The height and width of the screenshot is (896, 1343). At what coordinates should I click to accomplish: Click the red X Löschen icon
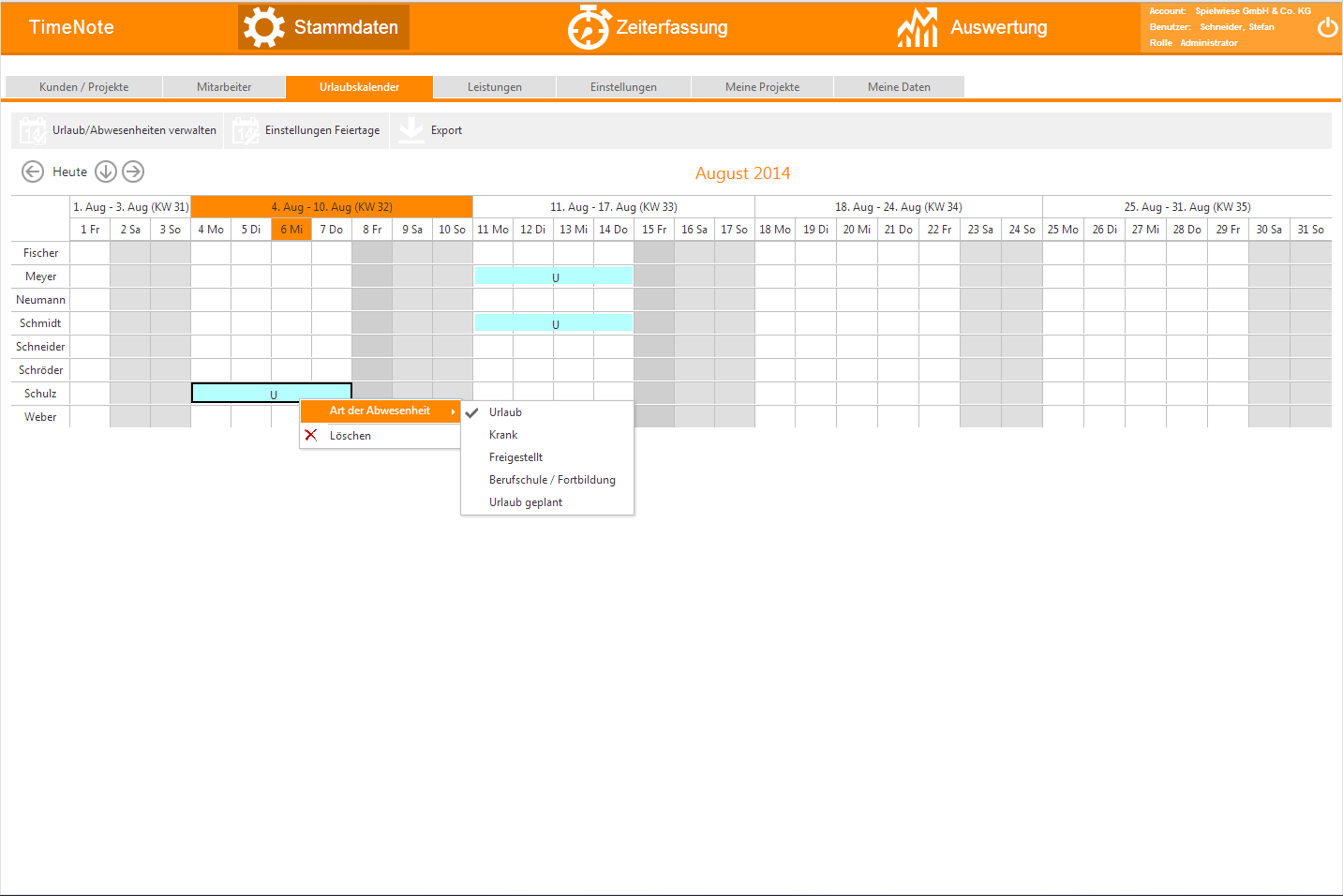[x=311, y=436]
